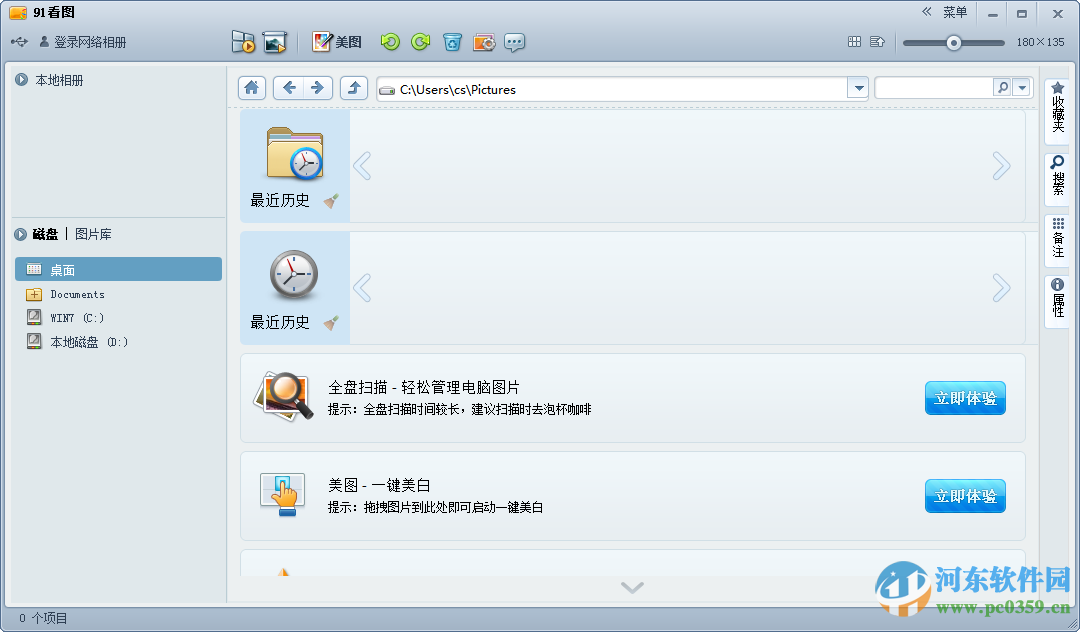Click the clock 最近历史 icon
The height and width of the screenshot is (632, 1080).
click(294, 274)
